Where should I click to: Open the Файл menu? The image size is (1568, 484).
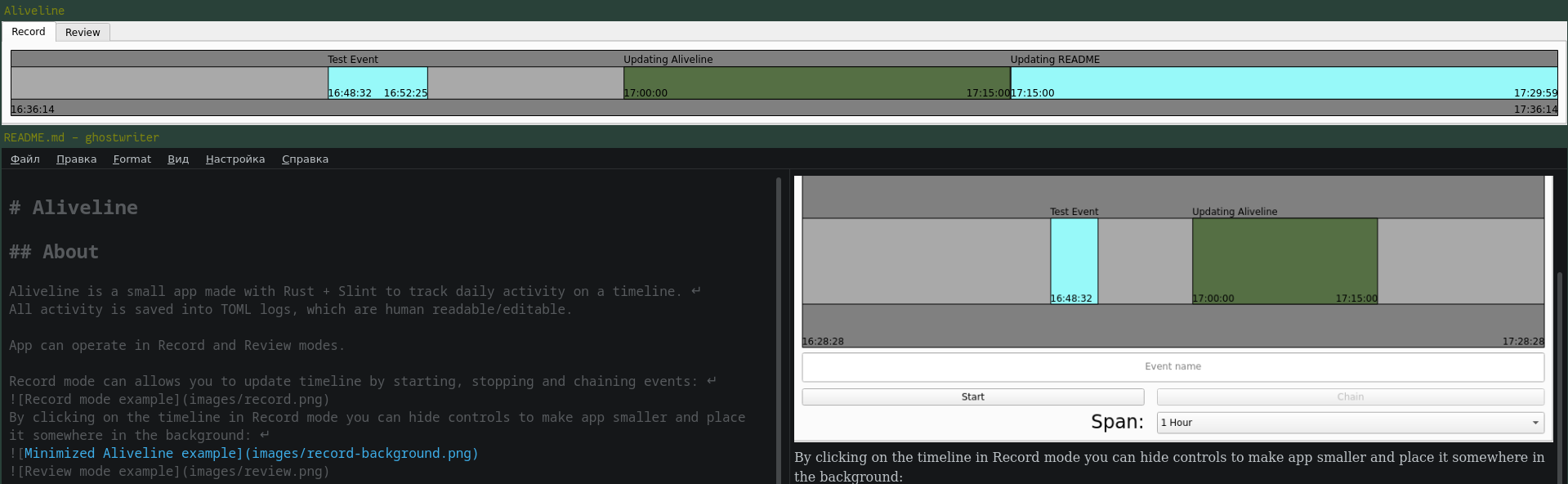pos(25,159)
